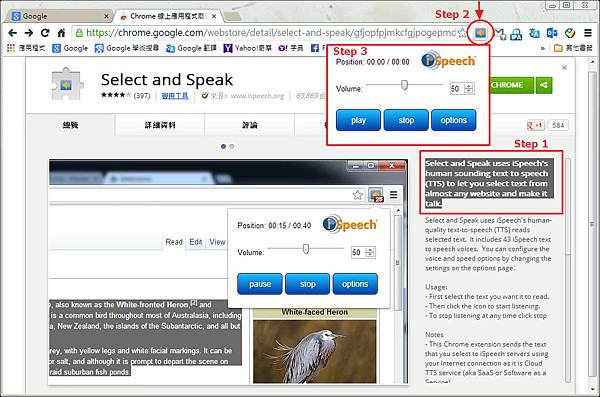Image resolution: width=600 pixels, height=397 pixels.
Task: Open the Chrome hamburger menu
Action: (588, 33)
